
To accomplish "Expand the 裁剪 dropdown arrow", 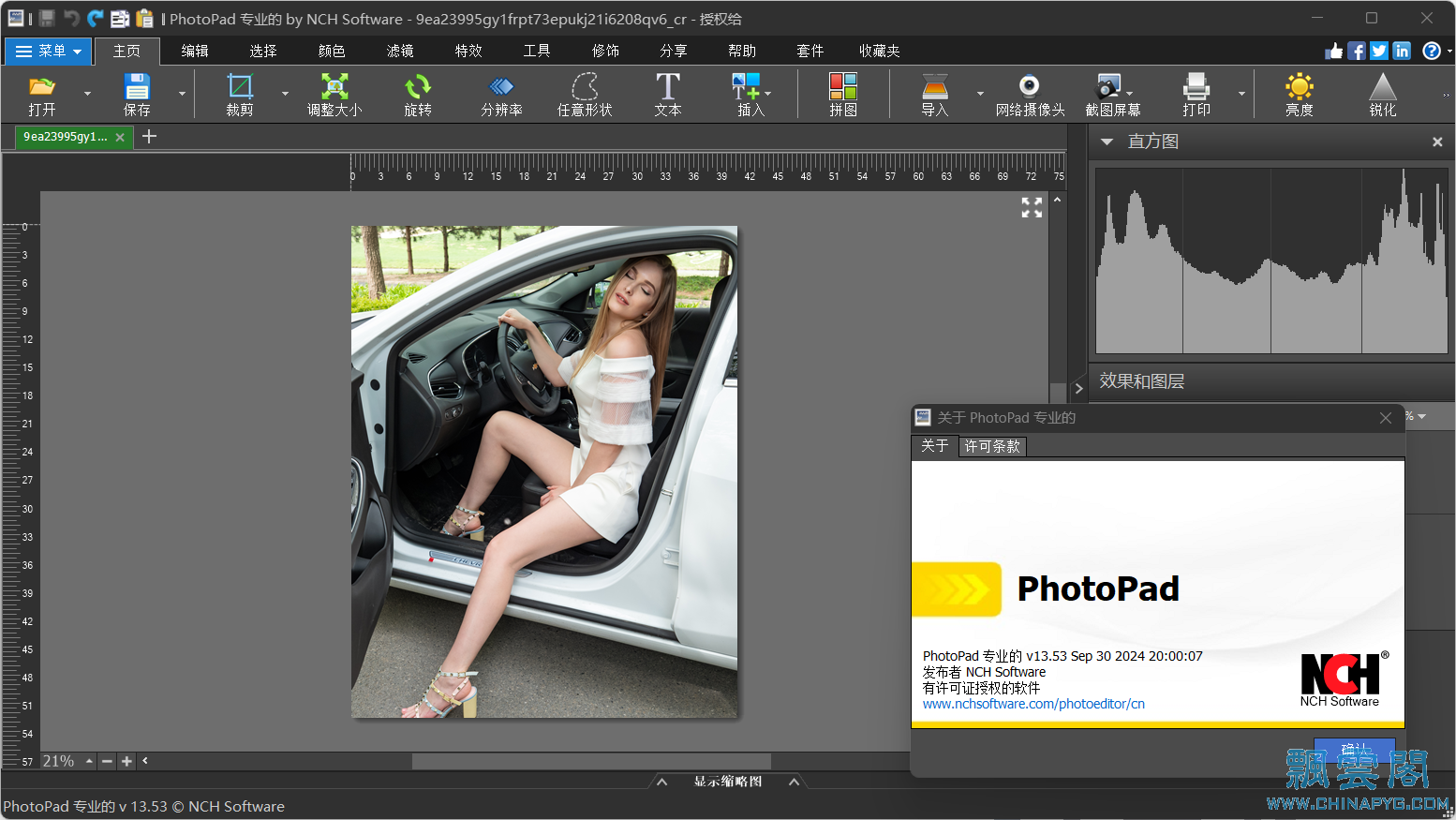I will (x=285, y=94).
